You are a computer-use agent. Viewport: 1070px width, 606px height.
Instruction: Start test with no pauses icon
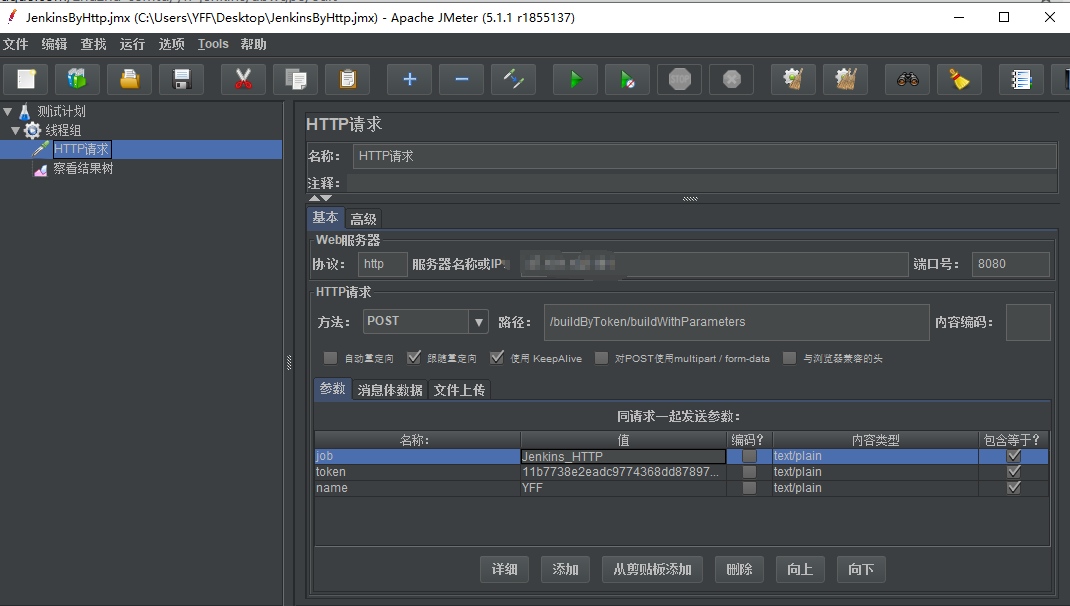(627, 79)
